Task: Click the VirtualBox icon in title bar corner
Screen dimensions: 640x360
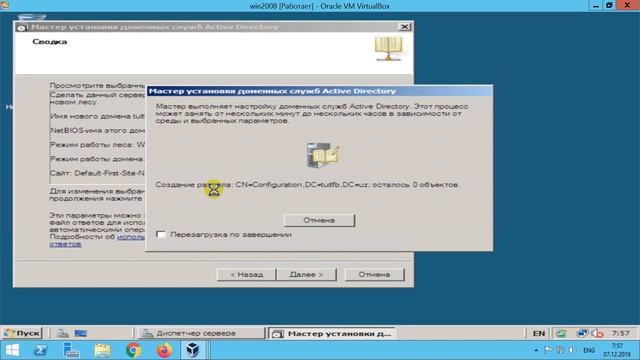Action: coord(4,5)
